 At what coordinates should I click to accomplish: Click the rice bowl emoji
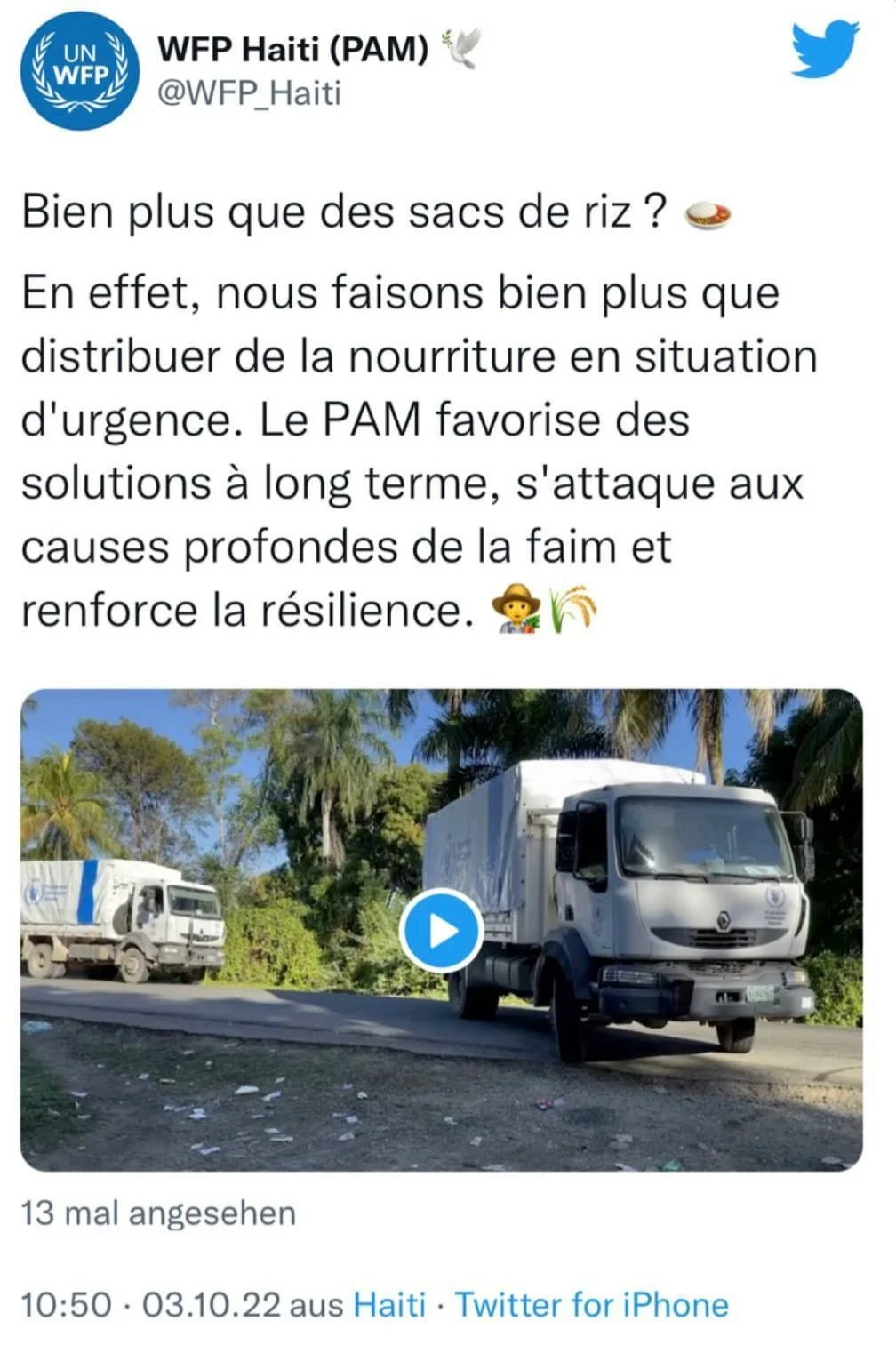[708, 214]
